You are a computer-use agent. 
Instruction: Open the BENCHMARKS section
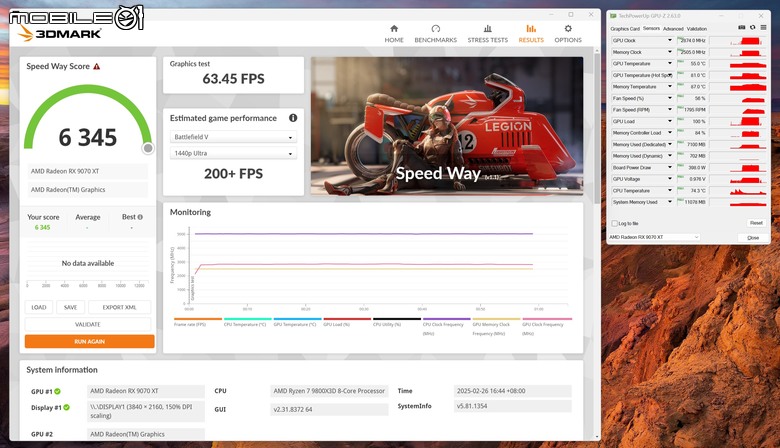(x=435, y=34)
